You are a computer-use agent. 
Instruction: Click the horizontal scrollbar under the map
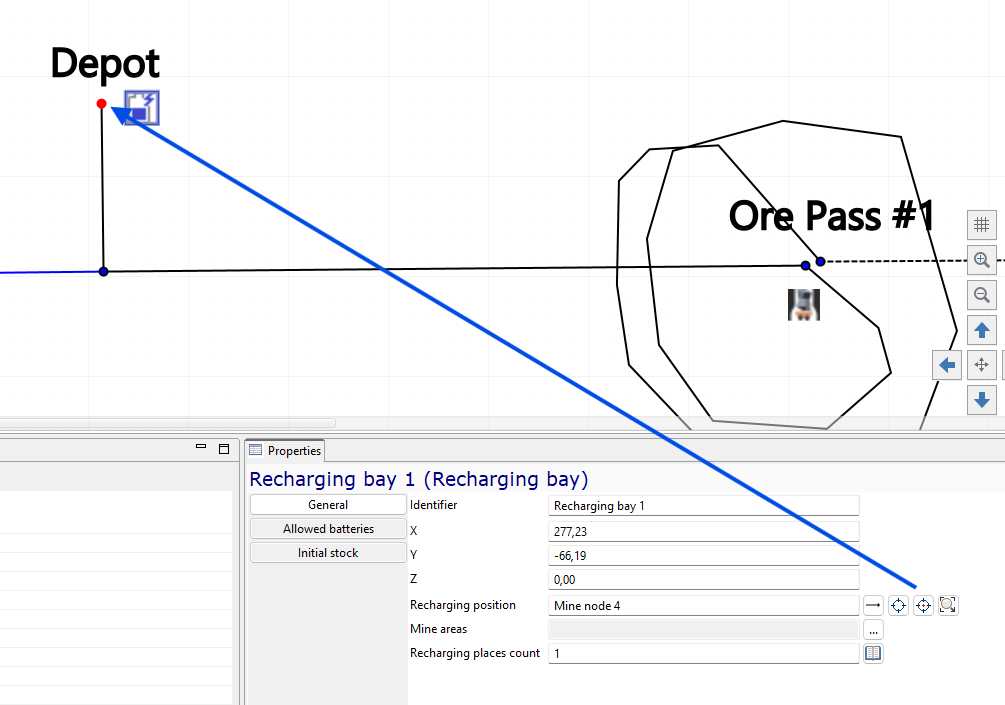pos(167,423)
